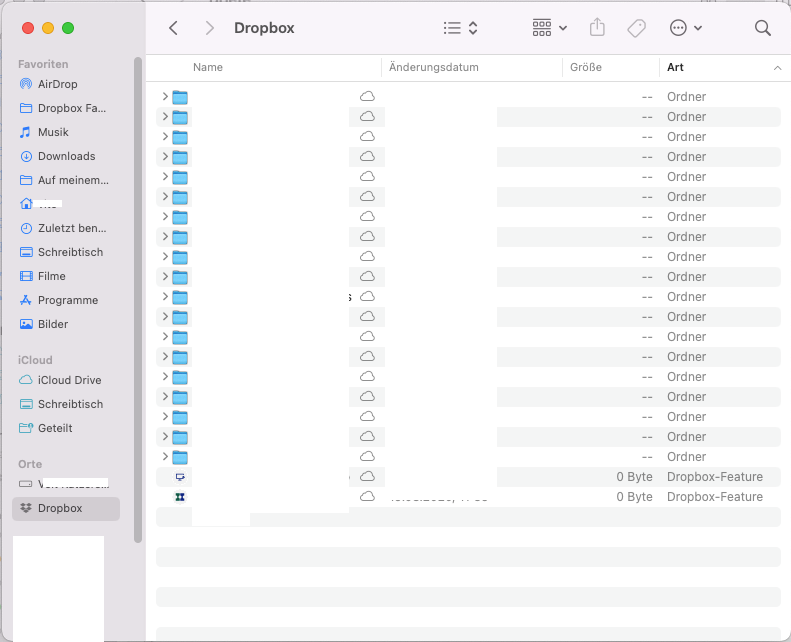Click the Share toolbar icon
This screenshot has width=791, height=642.
click(x=597, y=27)
